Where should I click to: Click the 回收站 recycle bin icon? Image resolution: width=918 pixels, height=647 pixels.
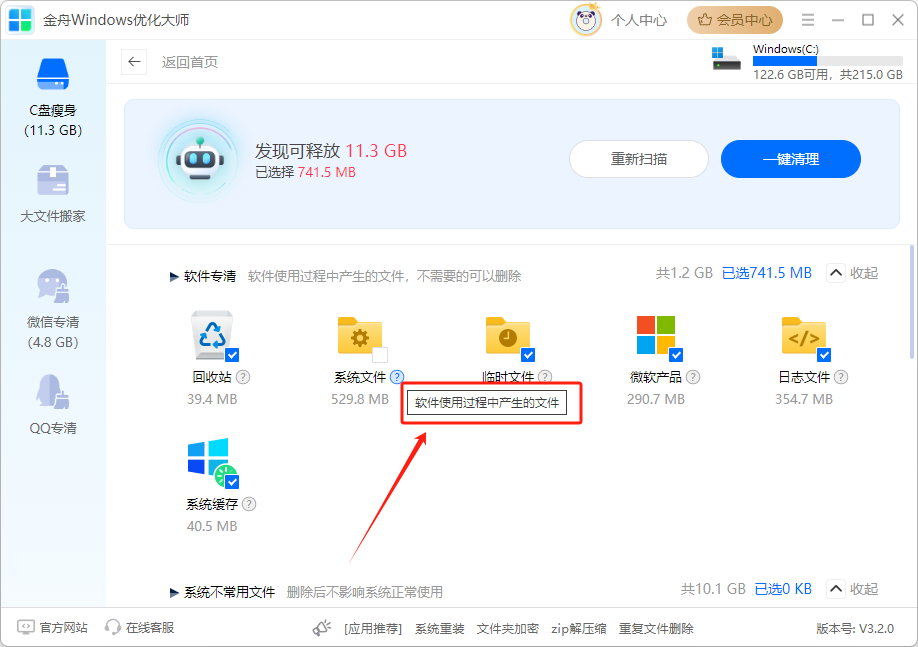pyautogui.click(x=212, y=334)
